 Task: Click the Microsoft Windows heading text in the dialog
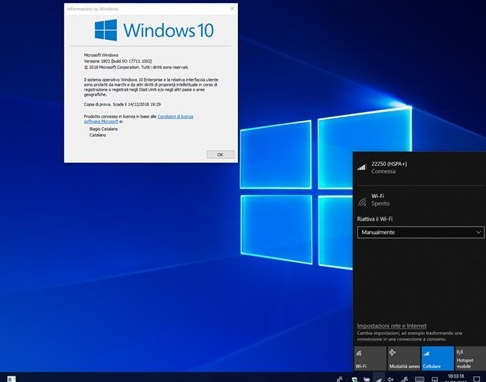tap(101, 55)
